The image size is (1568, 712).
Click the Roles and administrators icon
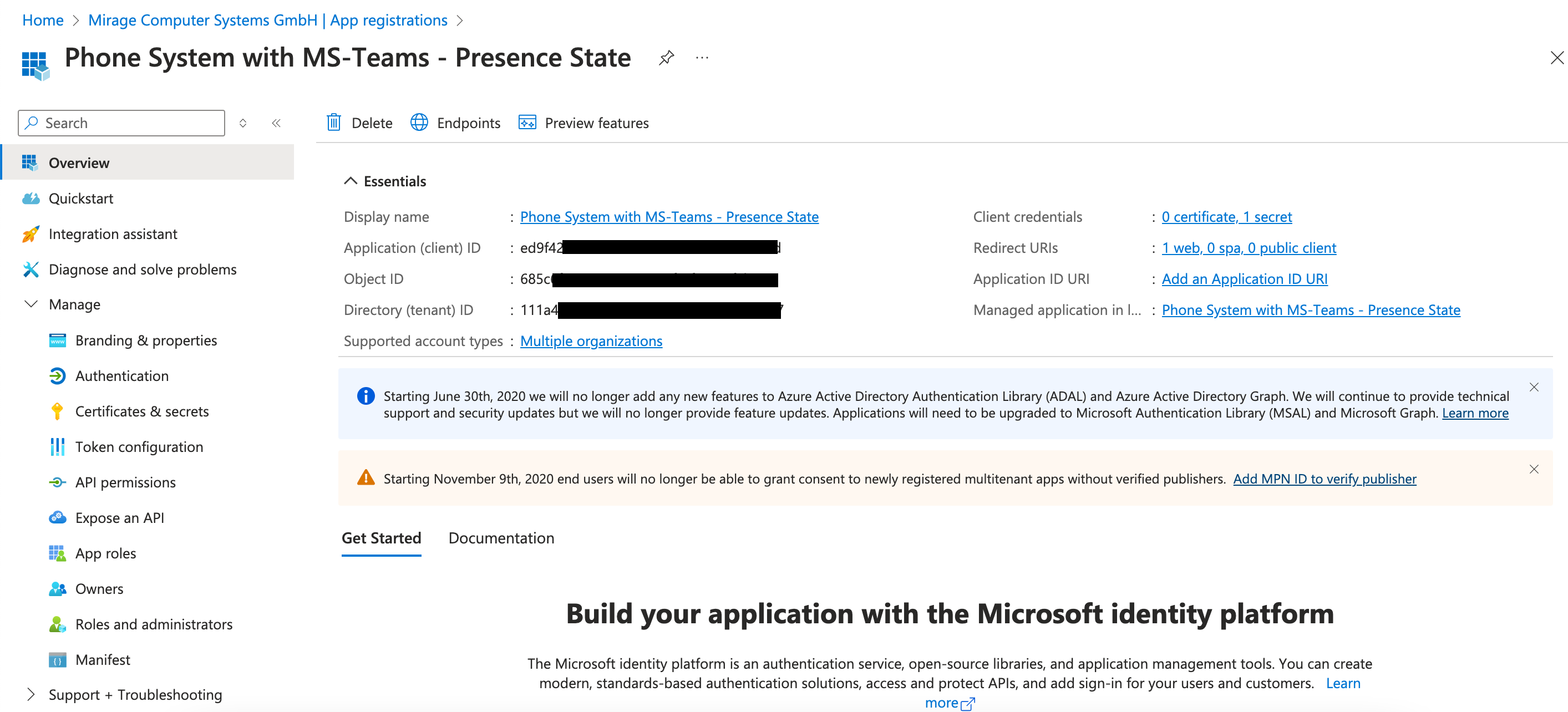(x=57, y=624)
